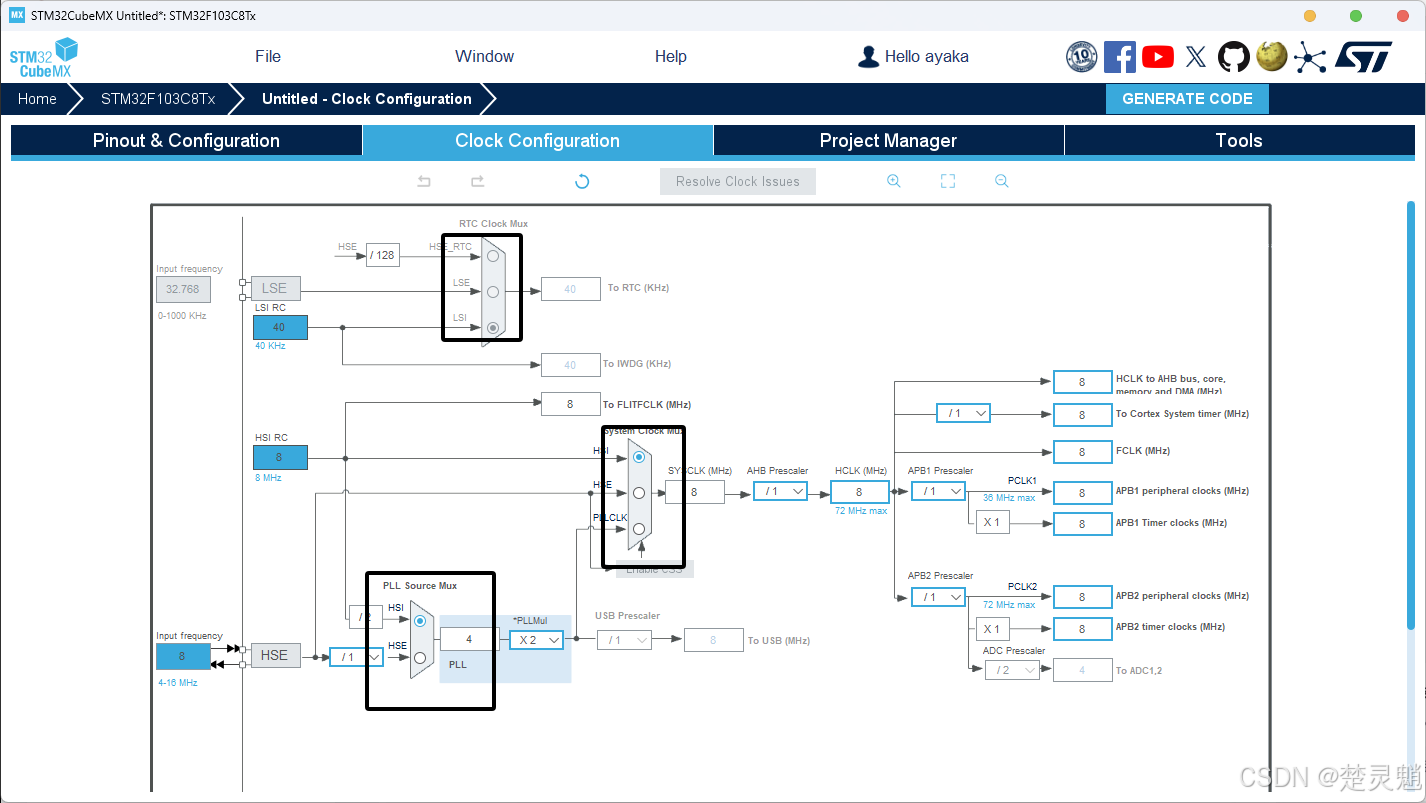The width and height of the screenshot is (1426, 803).
Task: Click the MX app icon in title bar
Action: point(17,15)
